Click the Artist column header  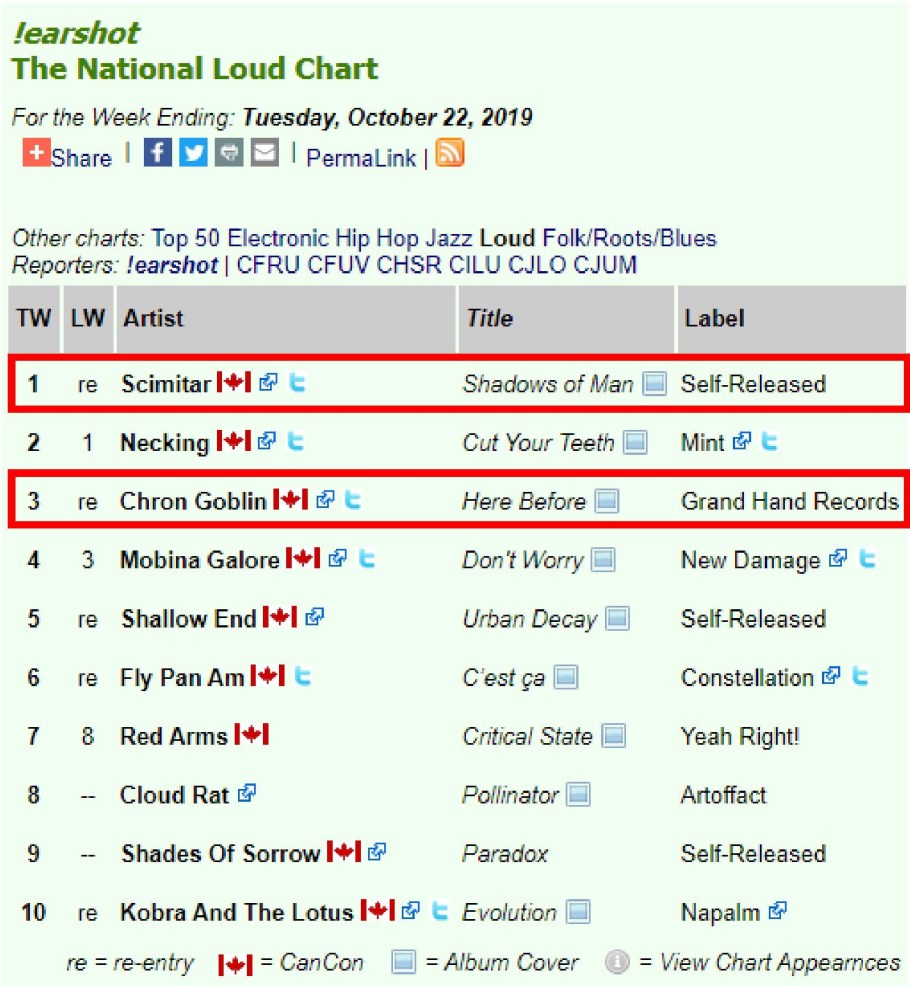tap(153, 319)
